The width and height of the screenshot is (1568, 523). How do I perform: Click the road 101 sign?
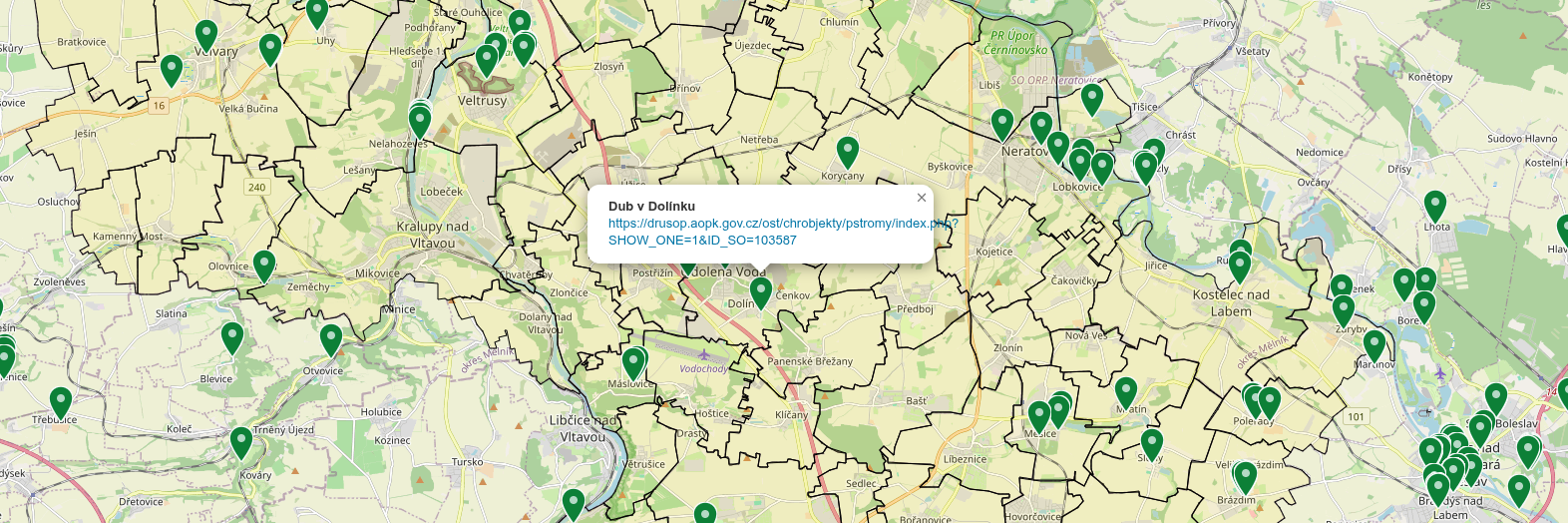point(1356,417)
